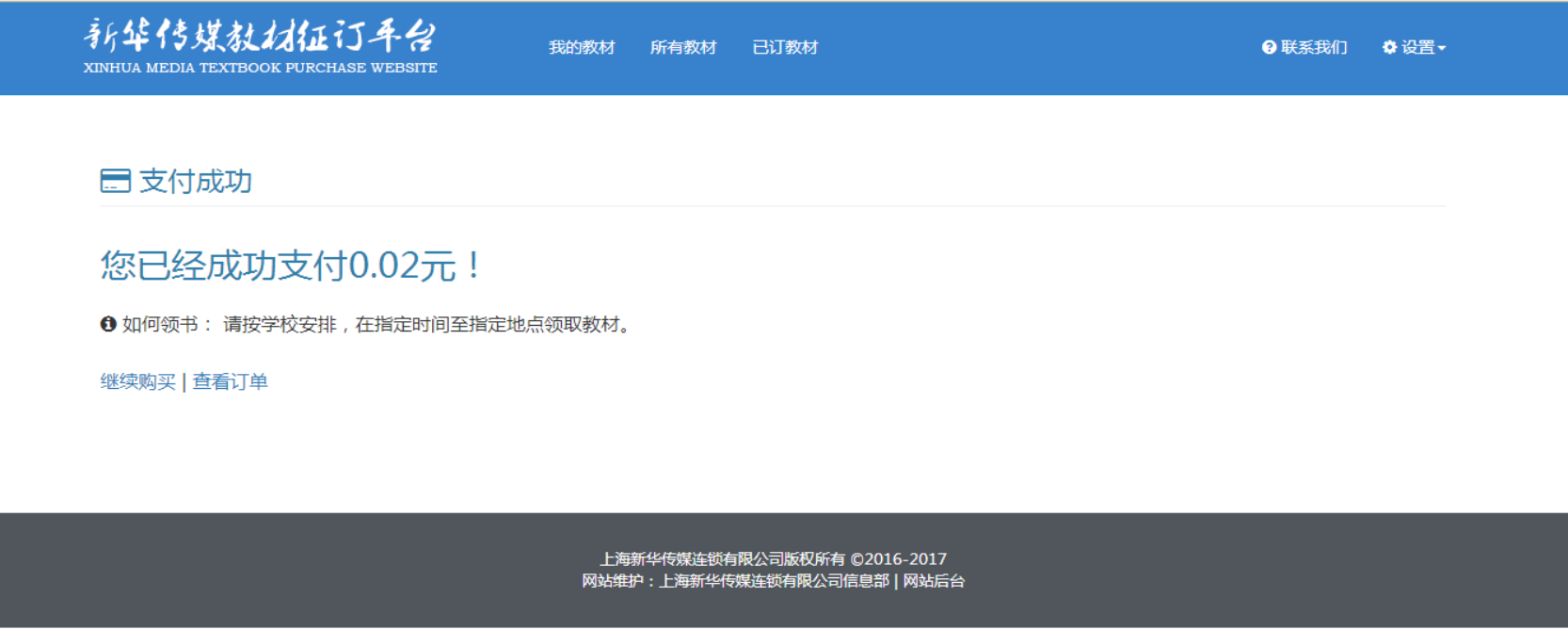Click the 您已经成功支付0.02元 success message
Viewport: 1568px width, 630px height.
(x=290, y=266)
